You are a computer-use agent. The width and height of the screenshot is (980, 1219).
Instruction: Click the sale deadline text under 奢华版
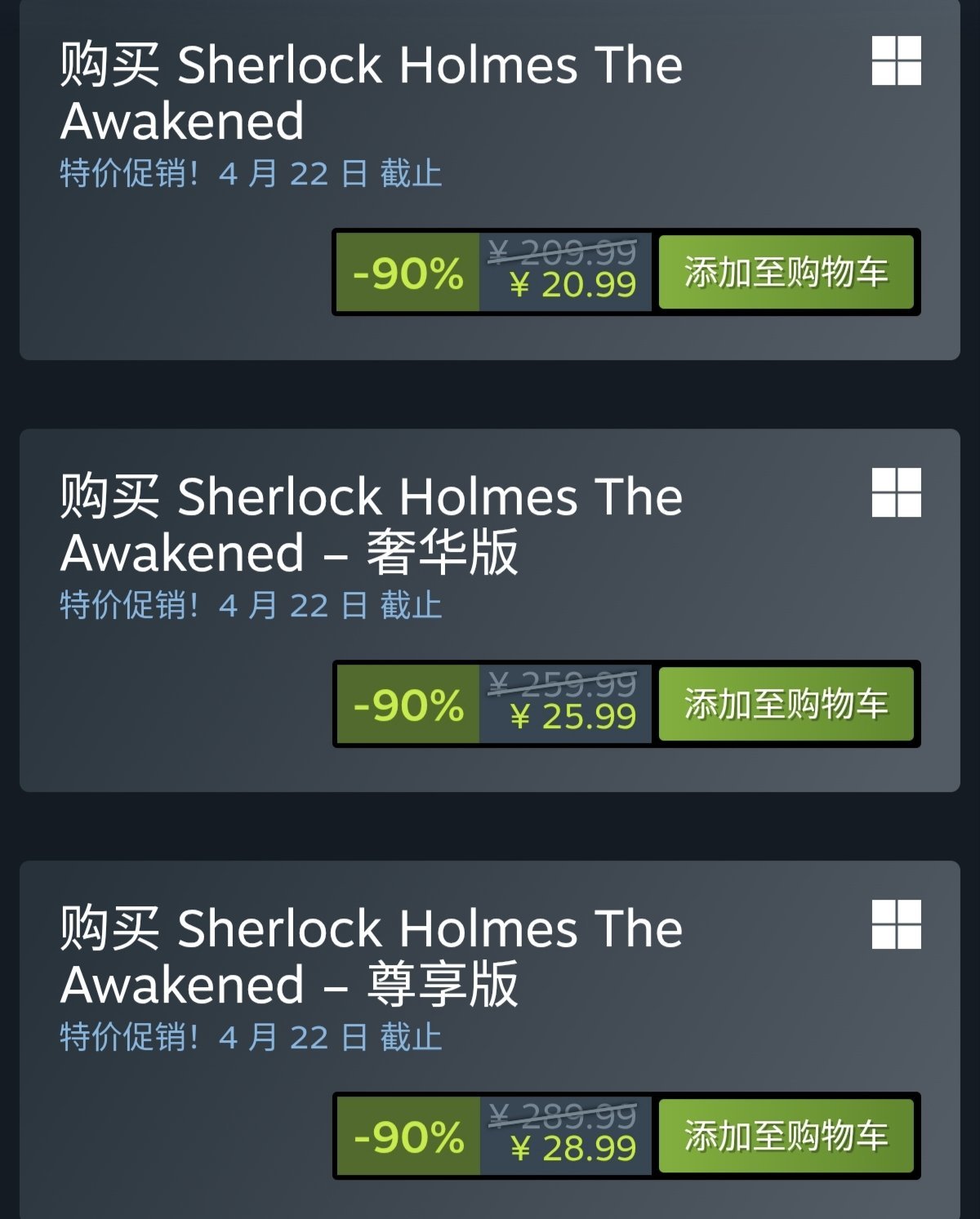click(251, 606)
